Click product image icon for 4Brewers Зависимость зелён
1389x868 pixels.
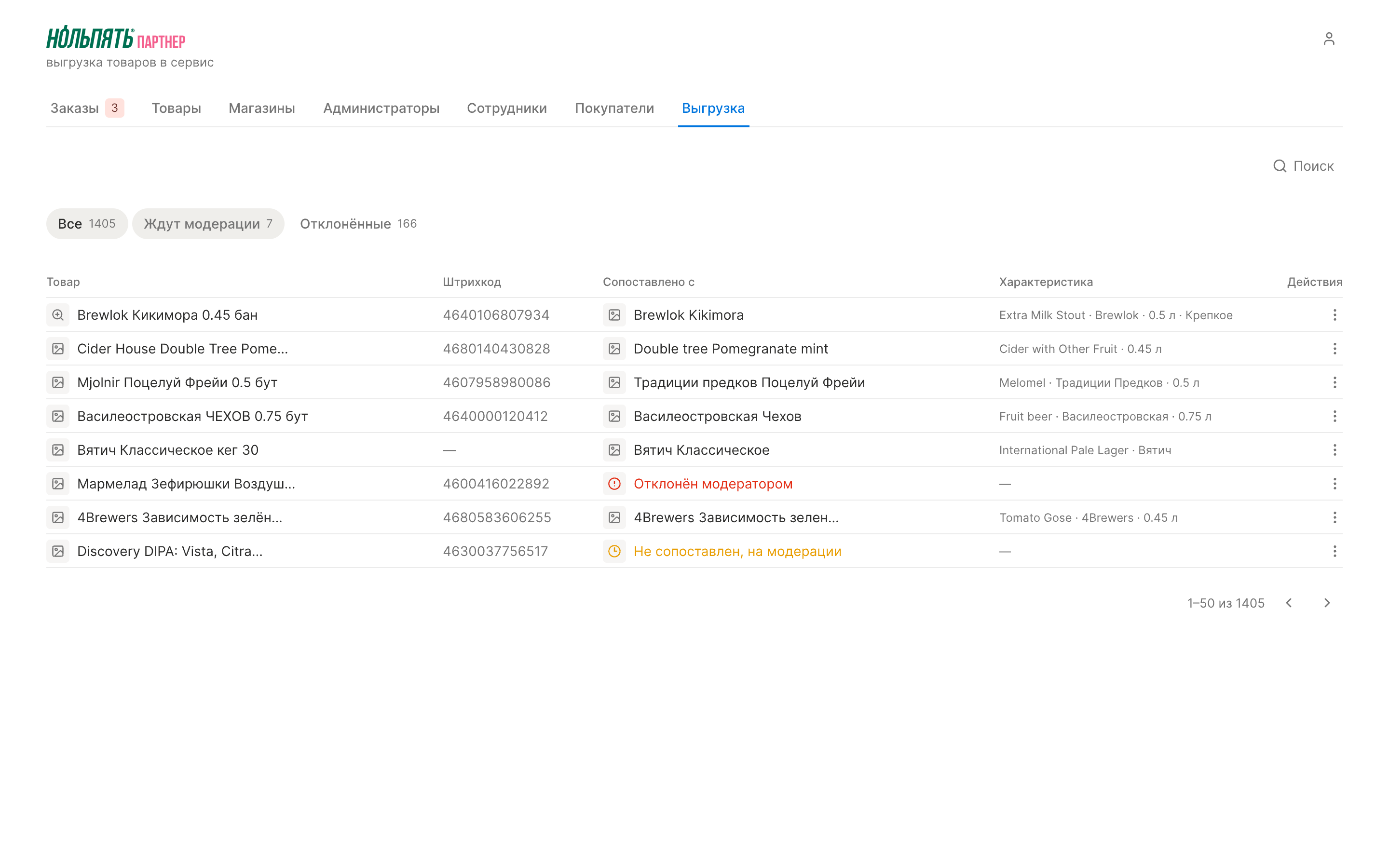58,517
